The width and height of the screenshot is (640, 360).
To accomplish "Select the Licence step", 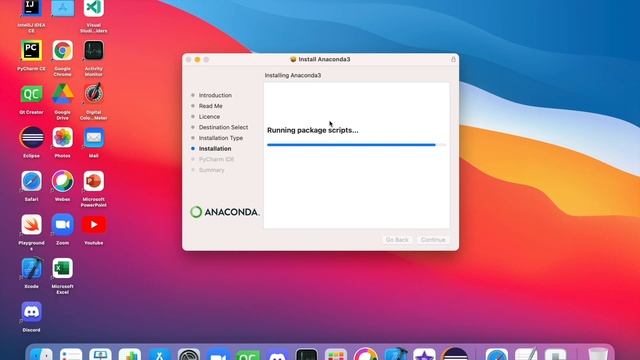I will point(209,116).
